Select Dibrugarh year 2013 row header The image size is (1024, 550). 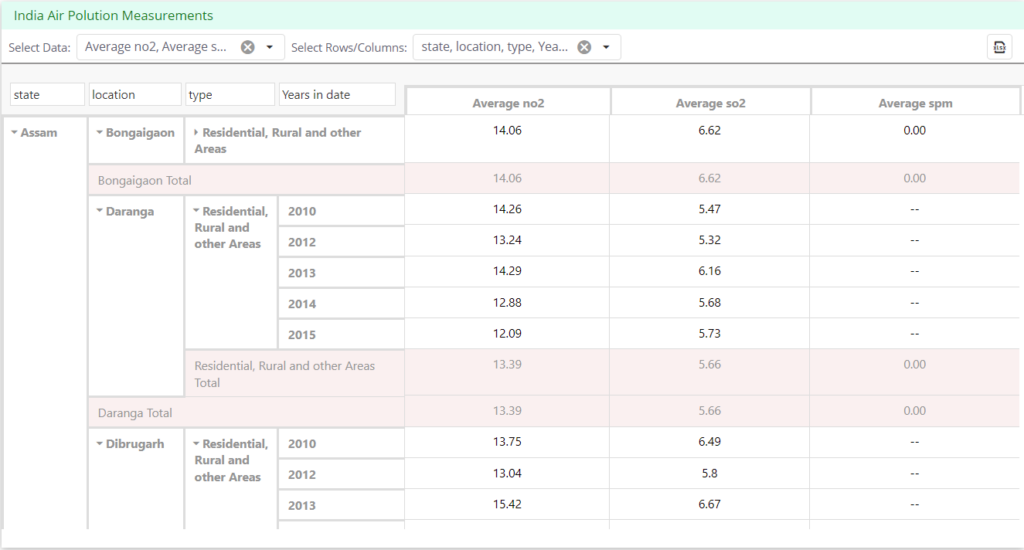coord(341,505)
